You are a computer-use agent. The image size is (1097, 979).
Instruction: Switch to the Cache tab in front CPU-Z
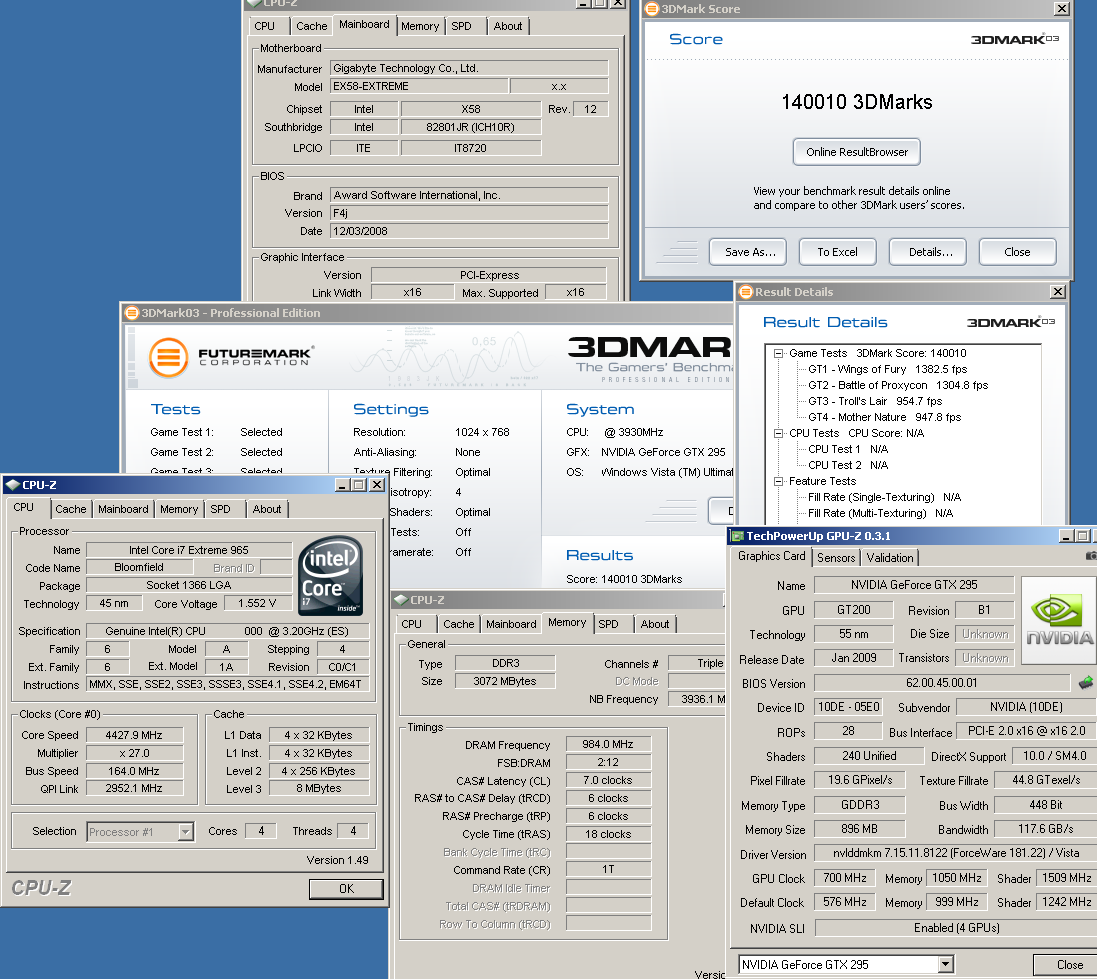point(71,509)
